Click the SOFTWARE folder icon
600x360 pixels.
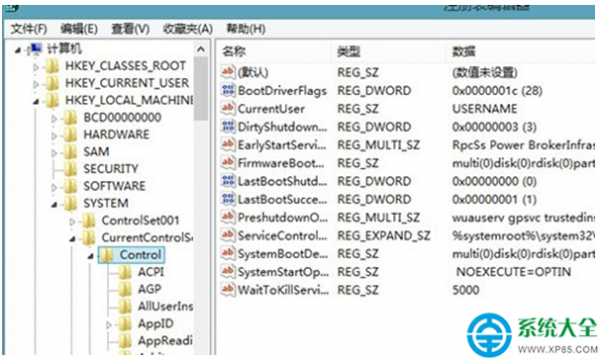point(70,186)
